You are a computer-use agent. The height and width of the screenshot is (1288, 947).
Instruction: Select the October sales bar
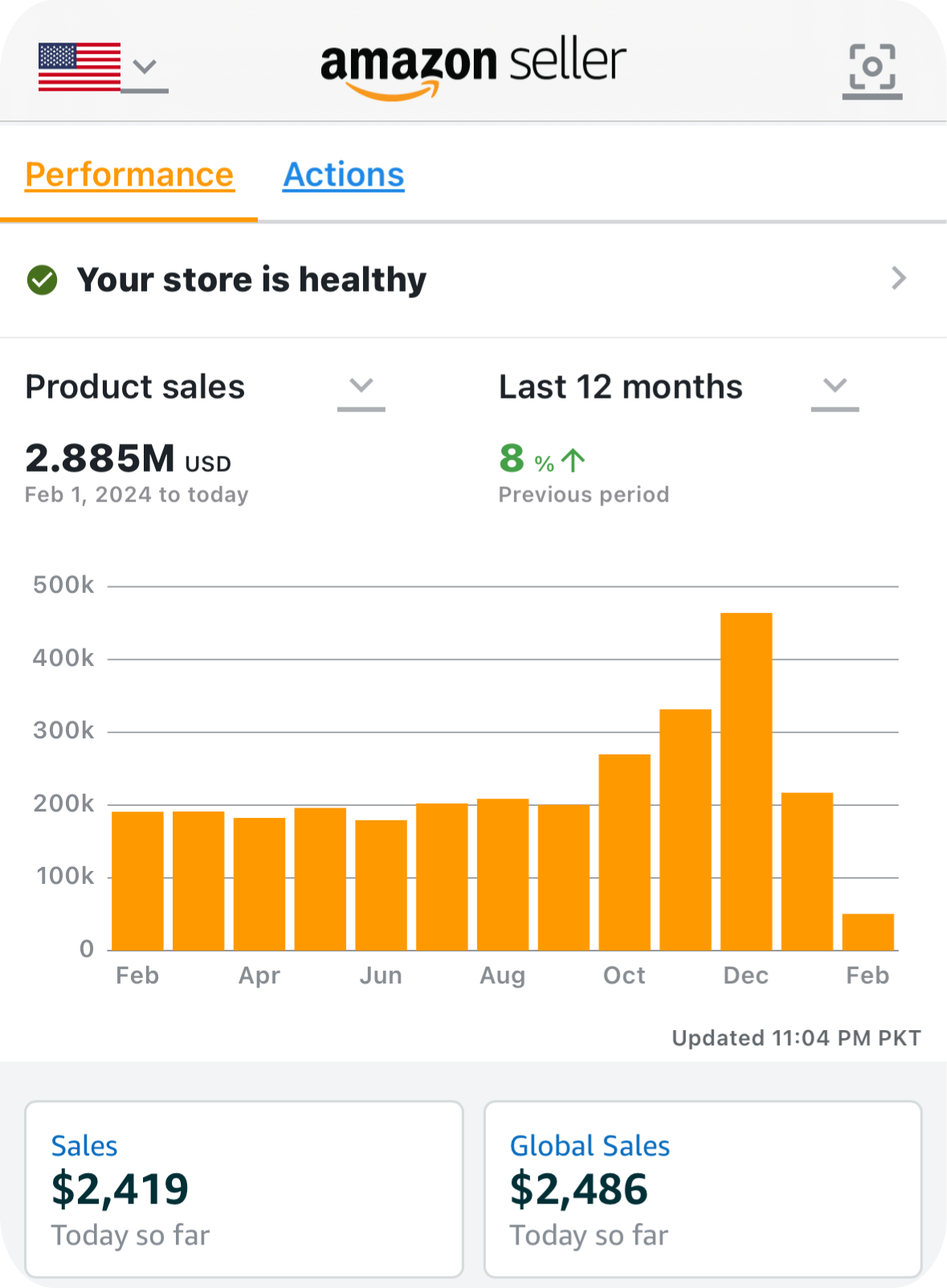point(624,853)
